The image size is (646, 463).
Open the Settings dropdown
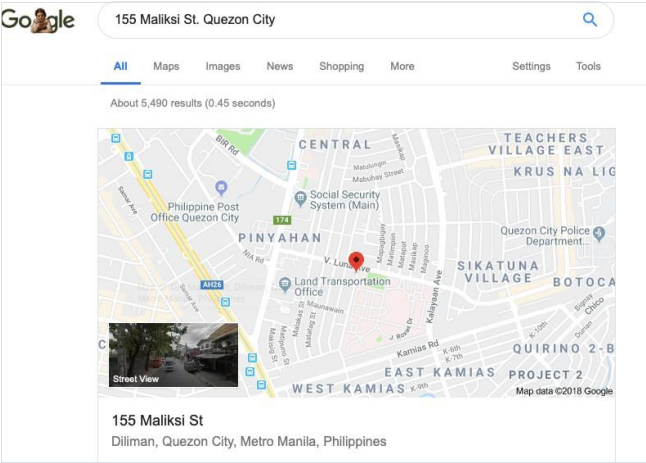[x=531, y=66]
